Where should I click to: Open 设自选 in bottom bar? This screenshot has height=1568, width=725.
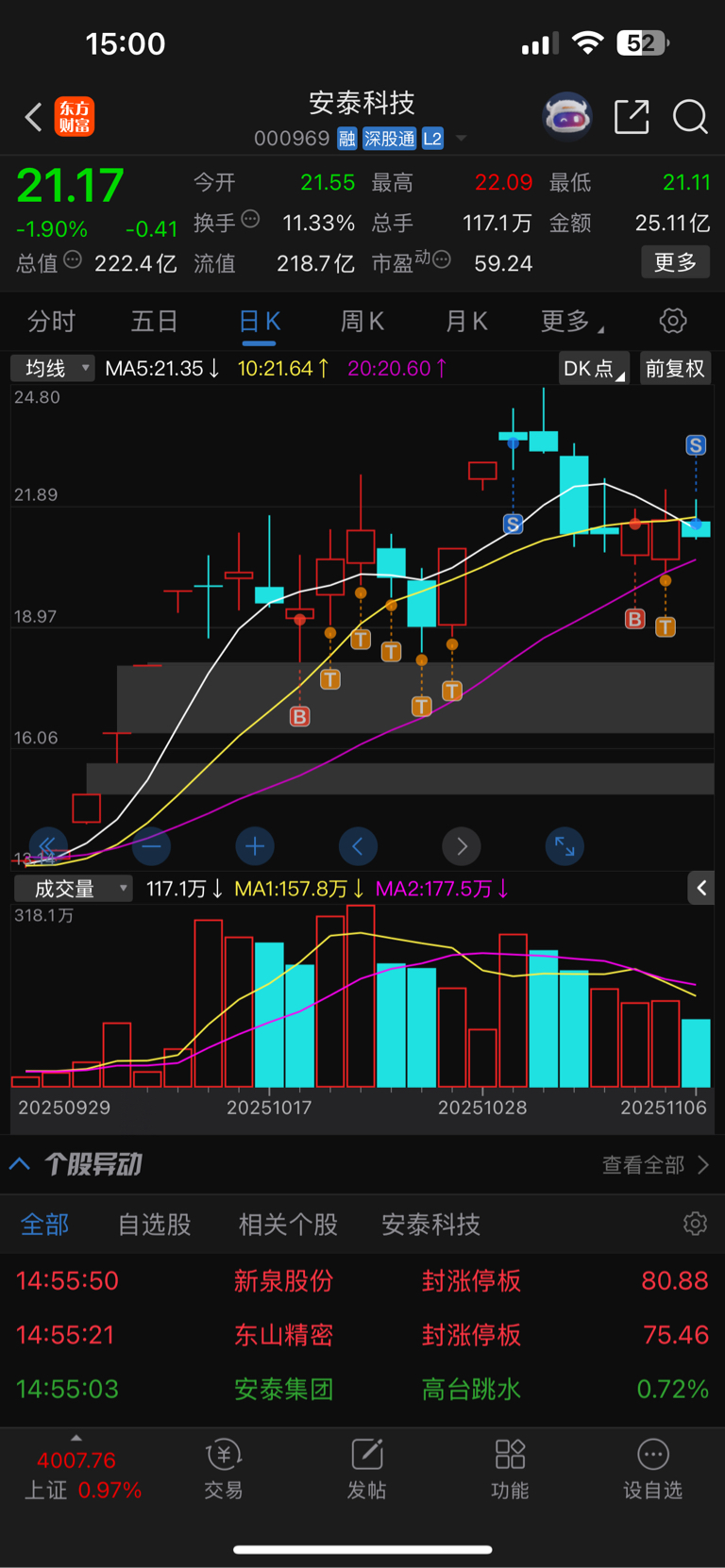click(x=652, y=1470)
